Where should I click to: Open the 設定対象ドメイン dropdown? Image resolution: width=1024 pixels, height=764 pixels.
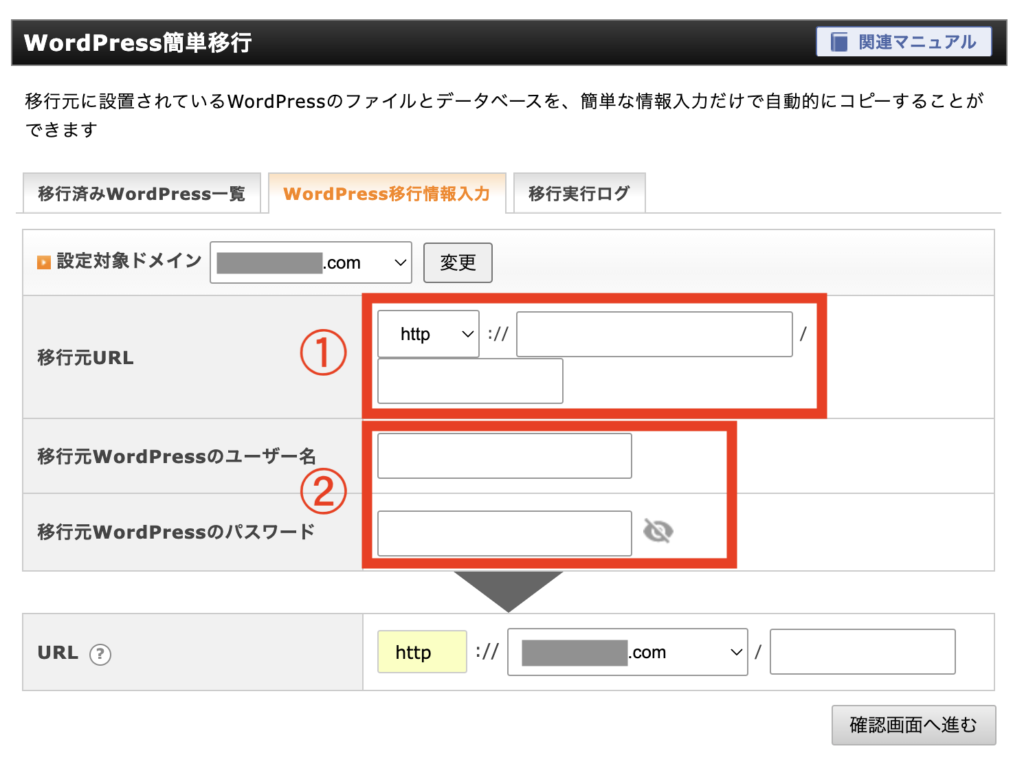coord(311,263)
